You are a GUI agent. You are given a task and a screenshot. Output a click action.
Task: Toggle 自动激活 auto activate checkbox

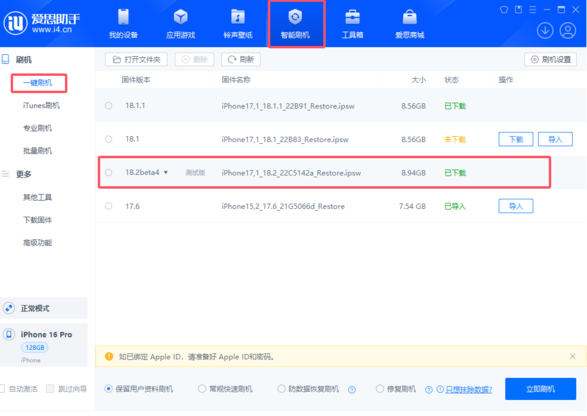tap(1, 389)
